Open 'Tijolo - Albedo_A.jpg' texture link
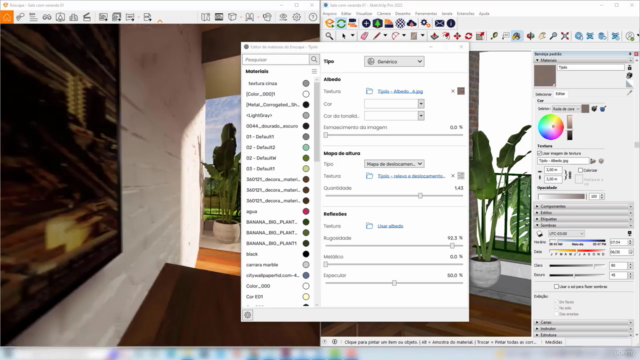The width and height of the screenshot is (640, 360). (400, 91)
